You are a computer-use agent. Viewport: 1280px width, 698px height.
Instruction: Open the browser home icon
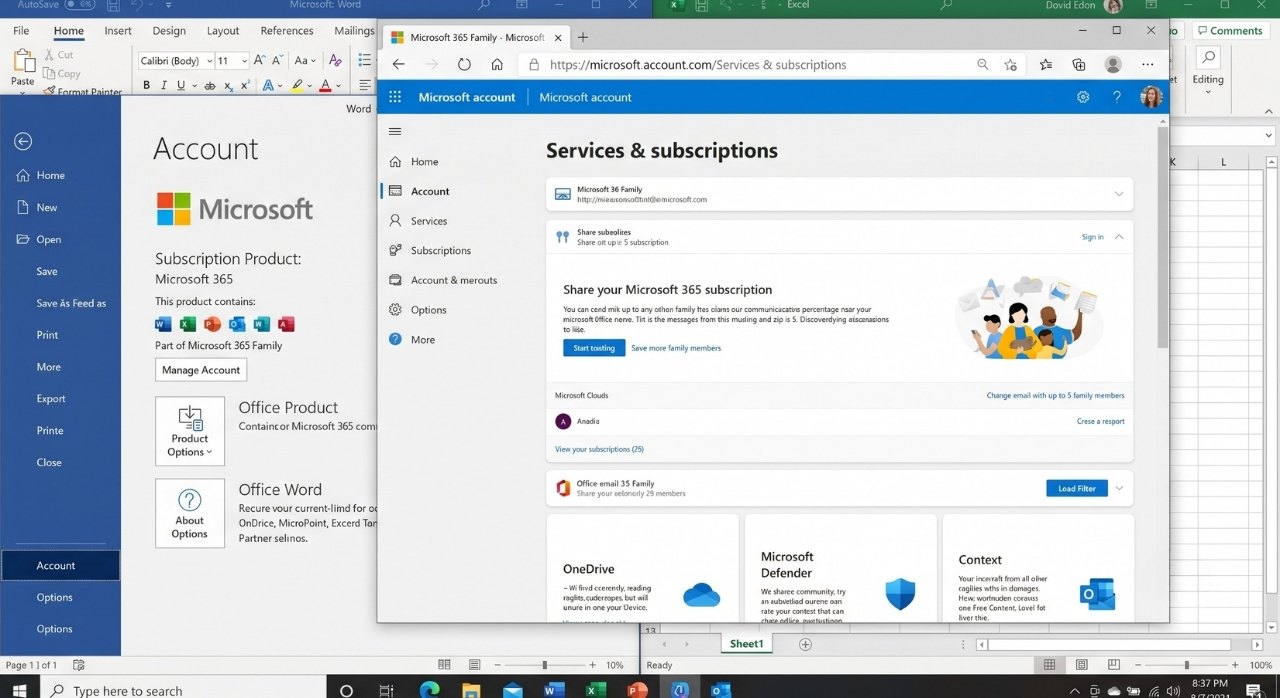(x=497, y=64)
